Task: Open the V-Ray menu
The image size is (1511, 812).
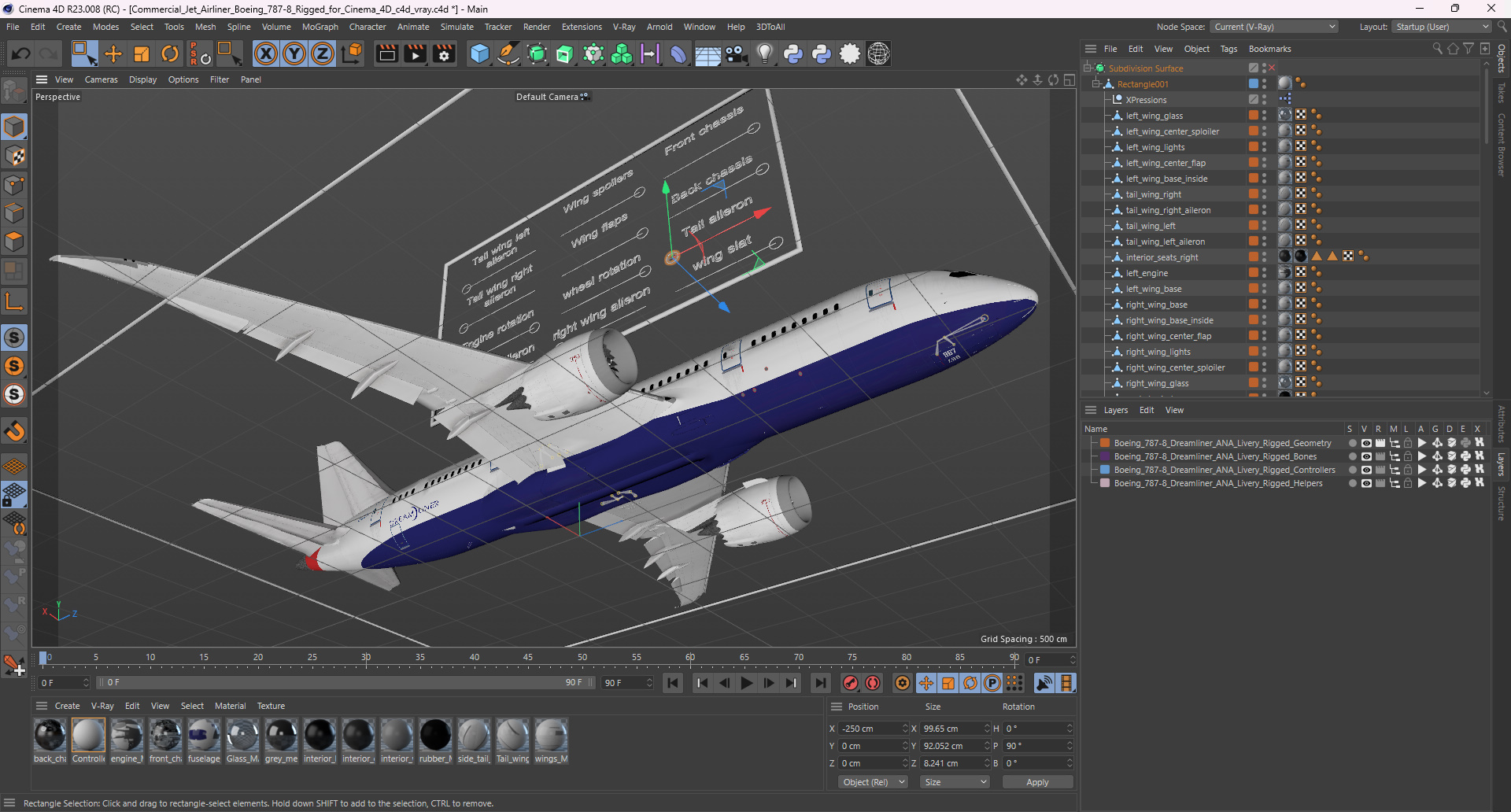Action: pos(624,27)
